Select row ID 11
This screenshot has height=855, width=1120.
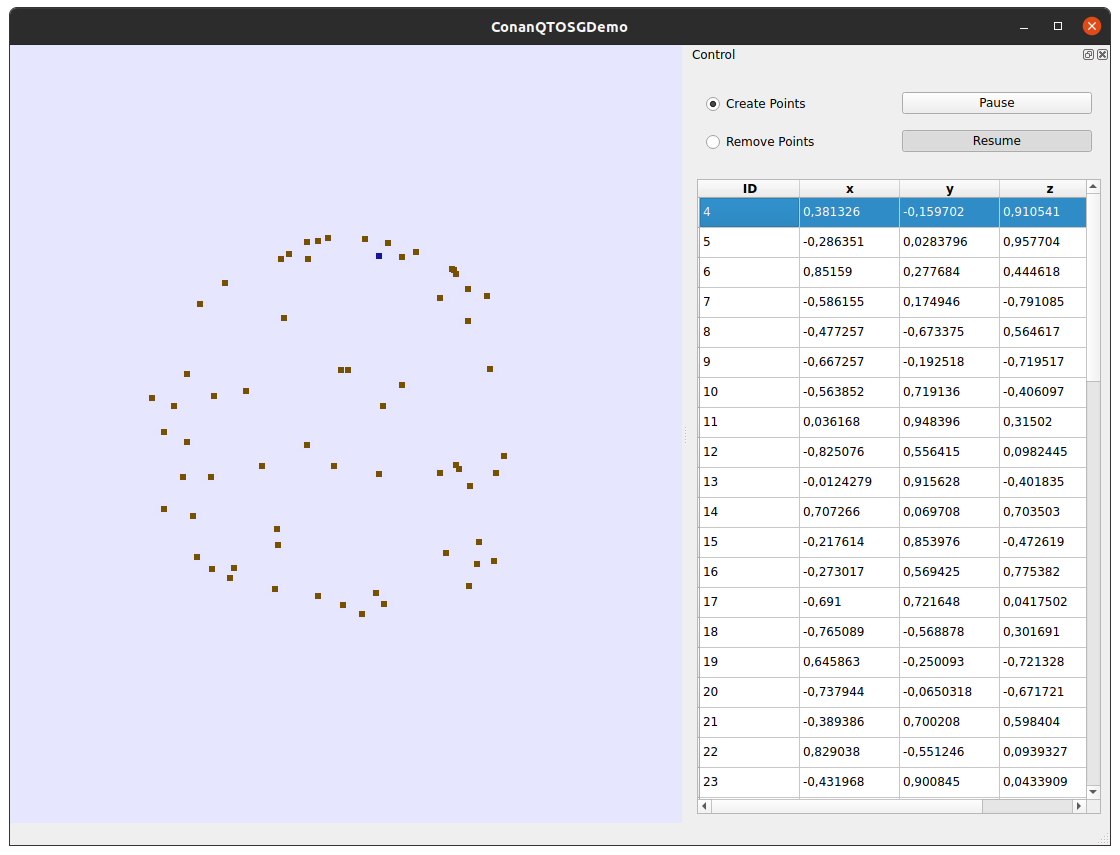(x=749, y=422)
